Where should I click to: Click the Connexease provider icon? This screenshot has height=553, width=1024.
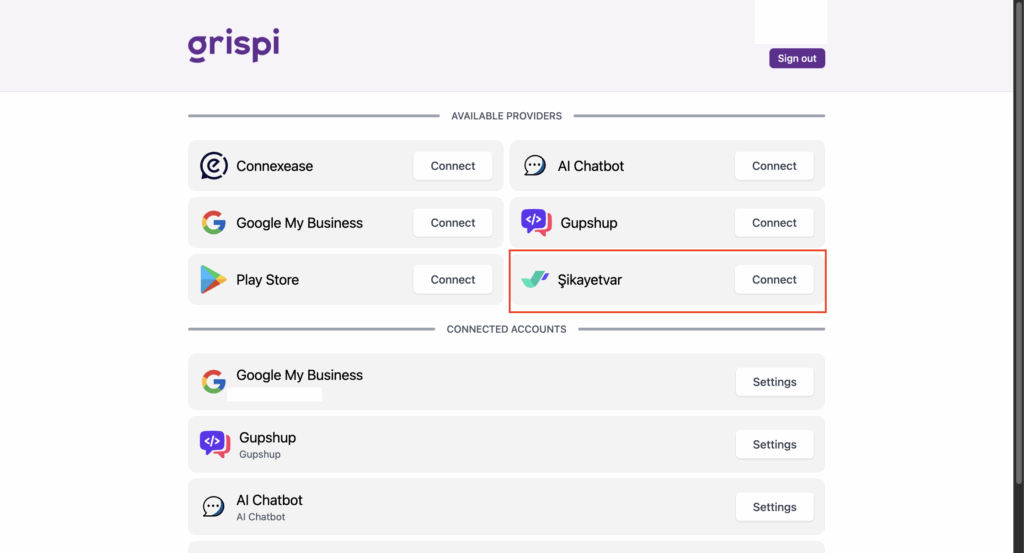tap(214, 166)
